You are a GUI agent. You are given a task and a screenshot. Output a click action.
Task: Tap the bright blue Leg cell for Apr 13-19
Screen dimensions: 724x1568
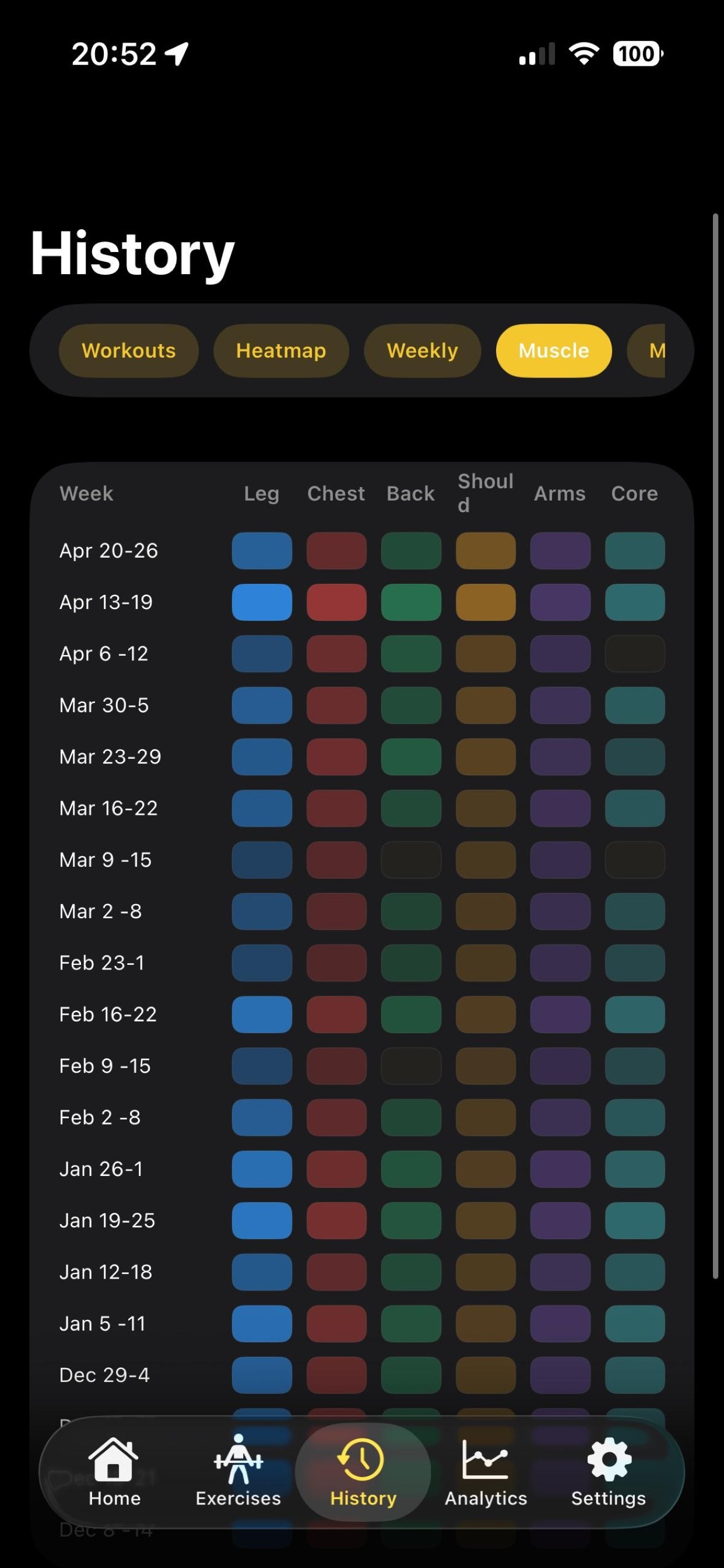point(262,602)
